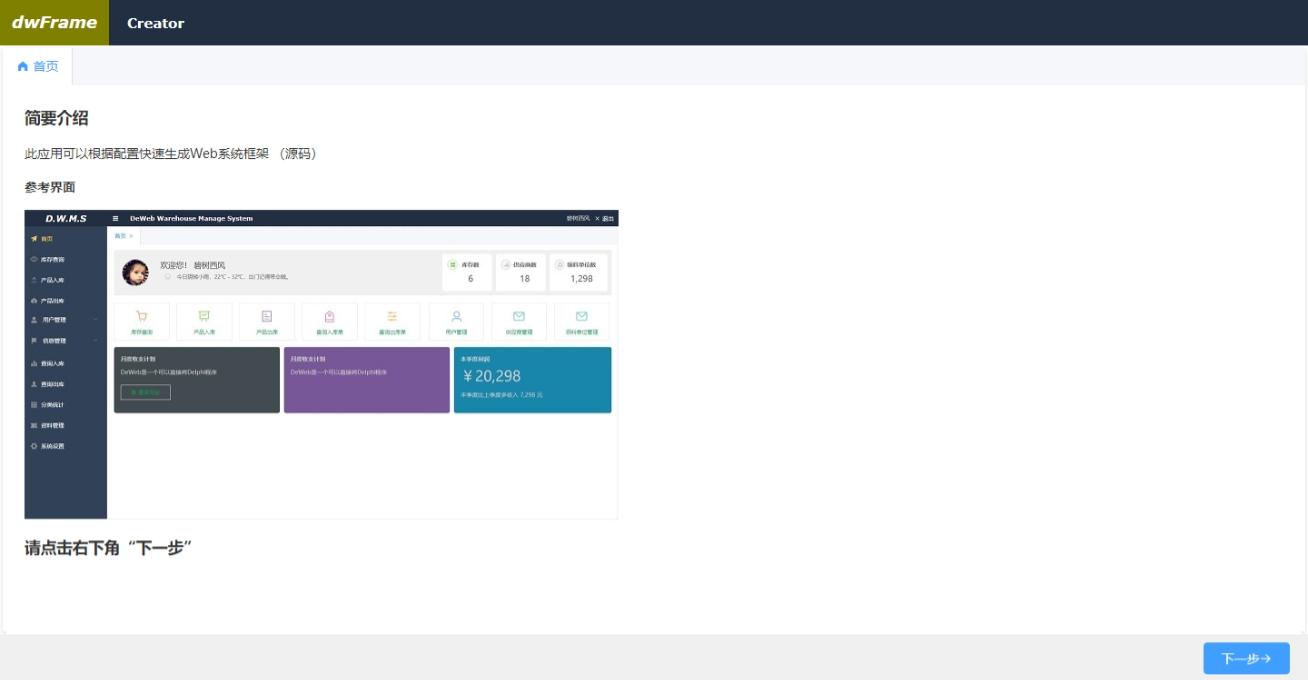Image resolution: width=1308 pixels, height=680 pixels.
Task: Open 用户管理 from its person icon
Action: (x=456, y=316)
